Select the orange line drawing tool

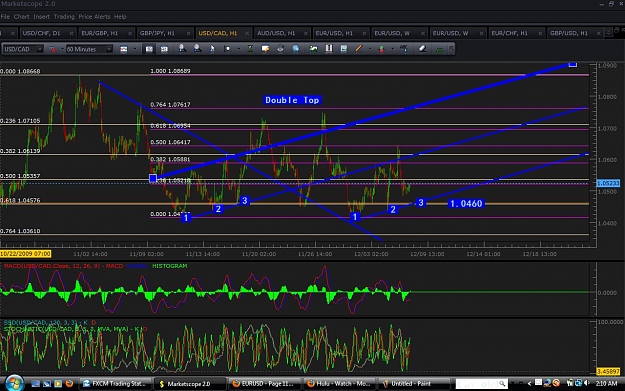pos(359,49)
